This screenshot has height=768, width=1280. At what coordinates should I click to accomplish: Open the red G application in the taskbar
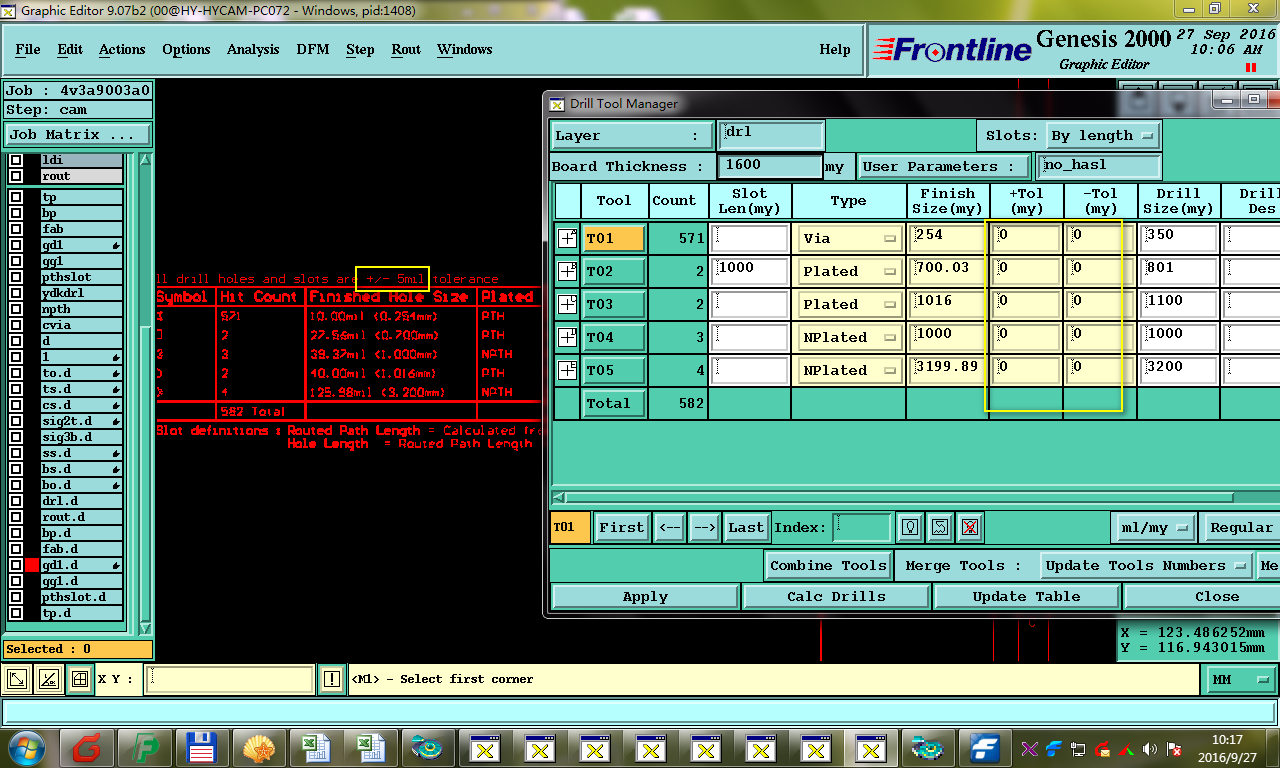(86, 748)
